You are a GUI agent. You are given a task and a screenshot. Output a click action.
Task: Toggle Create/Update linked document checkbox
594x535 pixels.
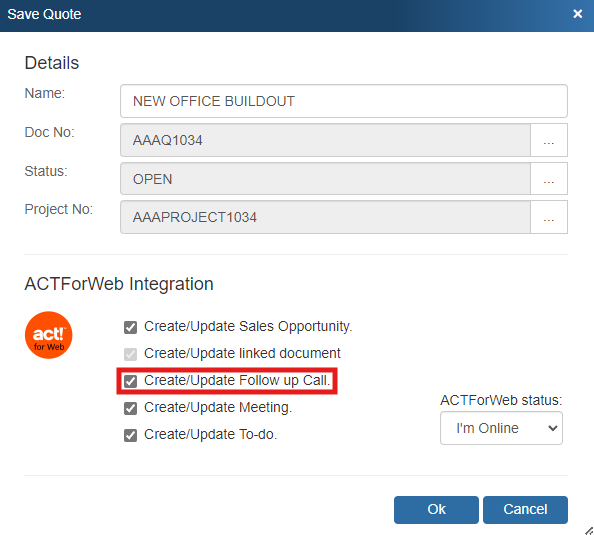[x=130, y=354]
